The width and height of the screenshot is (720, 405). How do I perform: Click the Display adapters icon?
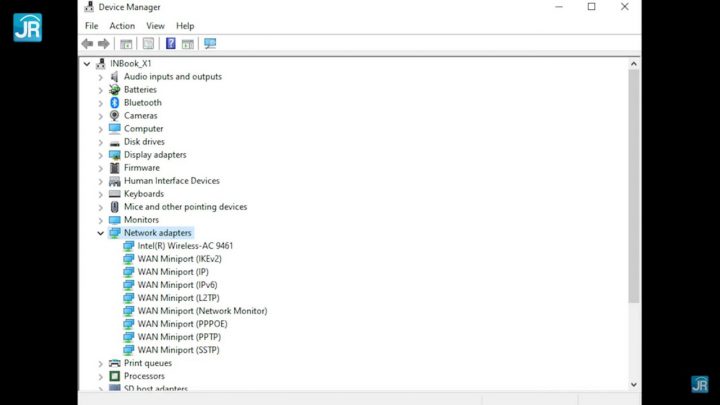coord(114,155)
